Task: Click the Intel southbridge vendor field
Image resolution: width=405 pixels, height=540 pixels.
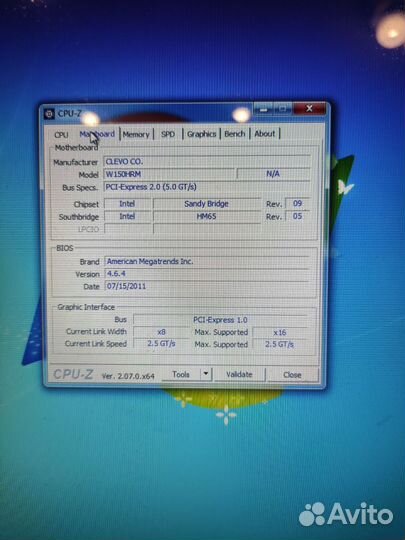Action: pos(127,216)
